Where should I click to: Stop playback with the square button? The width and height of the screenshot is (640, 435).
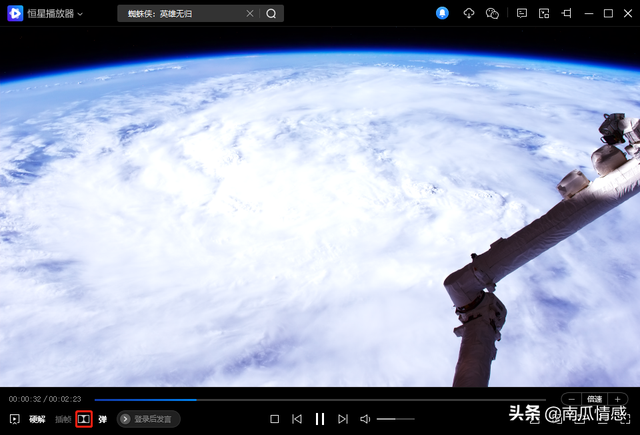(275, 419)
